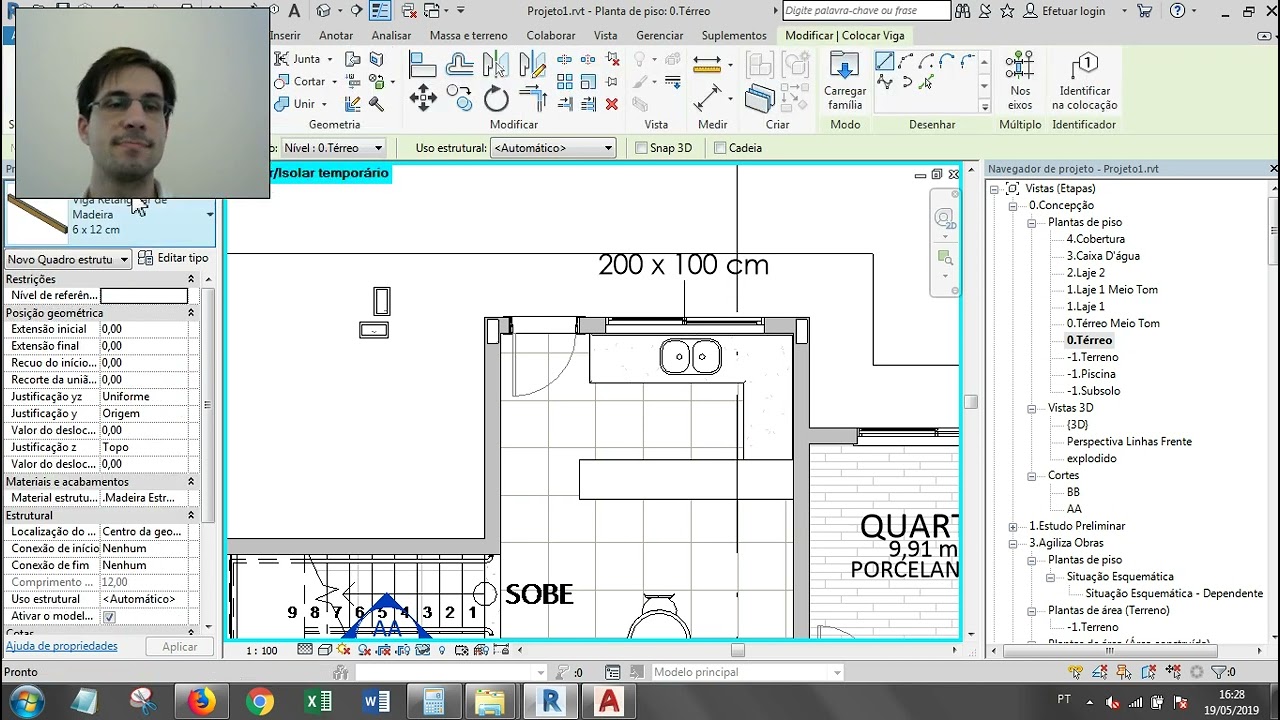1280x720 pixels.
Task: Collapse the Estrutural section
Action: pos(190,516)
